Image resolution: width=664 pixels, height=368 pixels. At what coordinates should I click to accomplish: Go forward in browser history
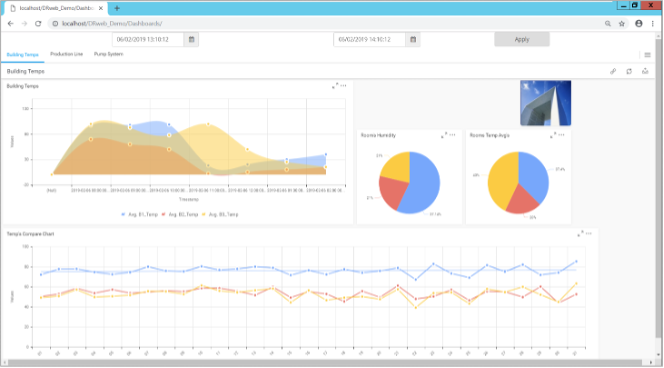24,24
